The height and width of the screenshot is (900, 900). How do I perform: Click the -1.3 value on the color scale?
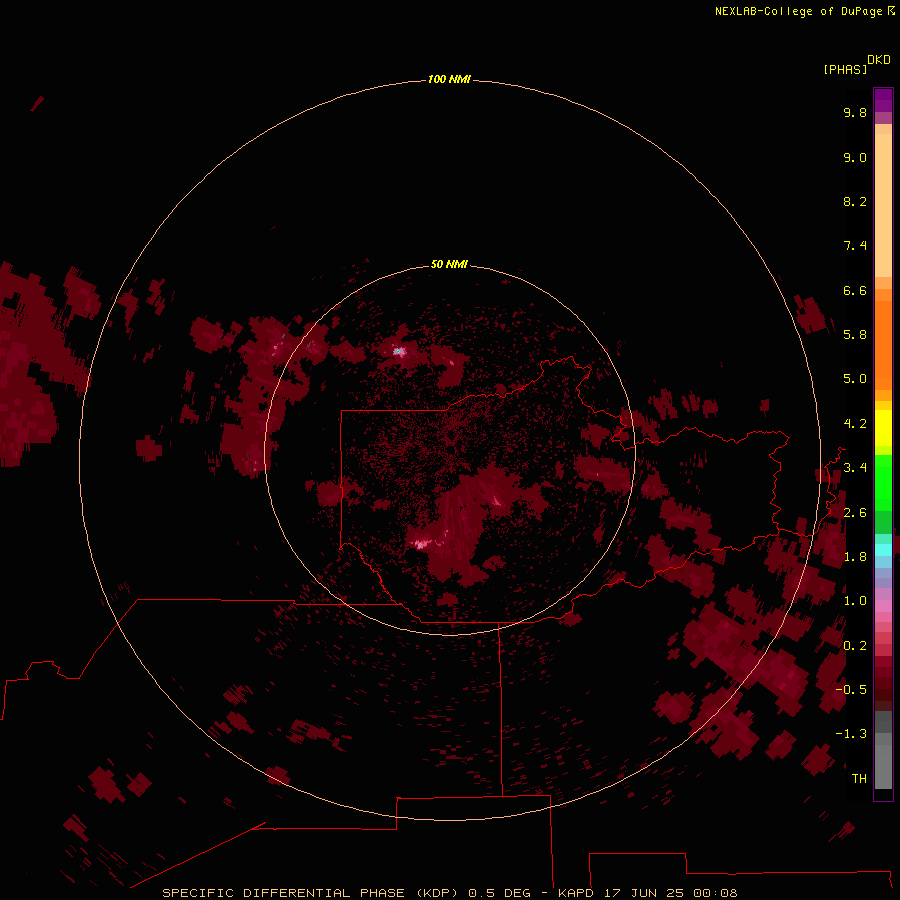pos(851,734)
